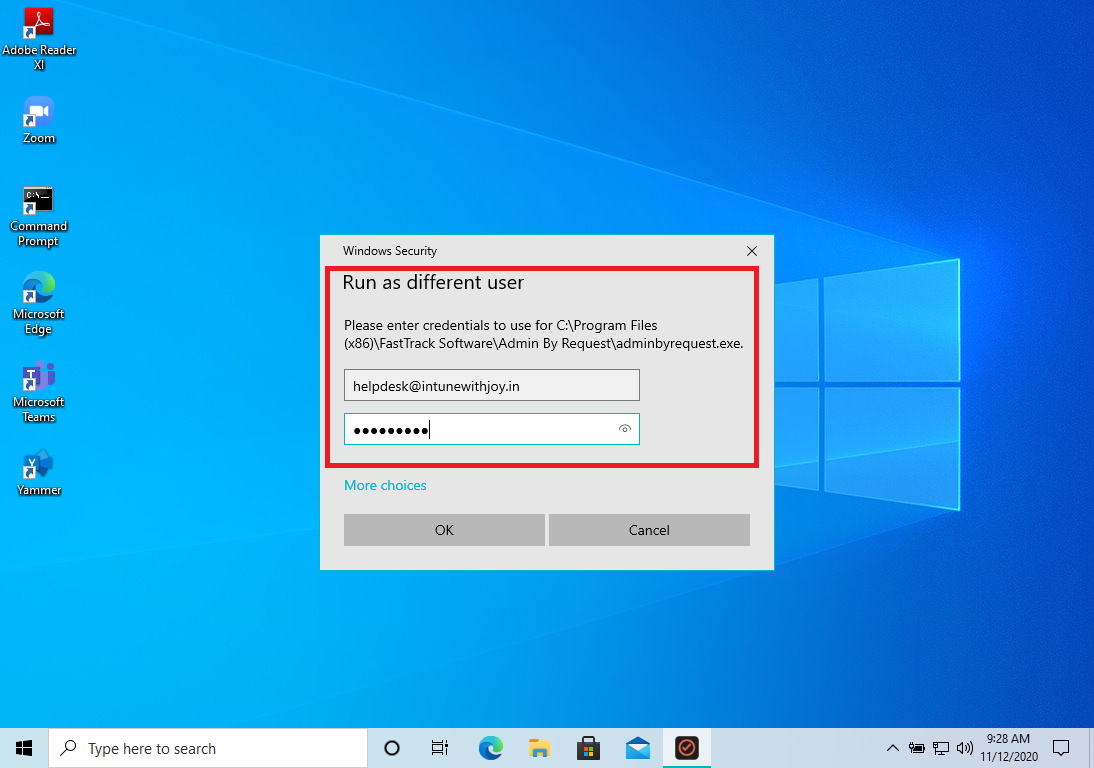Open the Yammer desktop shortcut
This screenshot has width=1094, height=768.
click(x=39, y=472)
